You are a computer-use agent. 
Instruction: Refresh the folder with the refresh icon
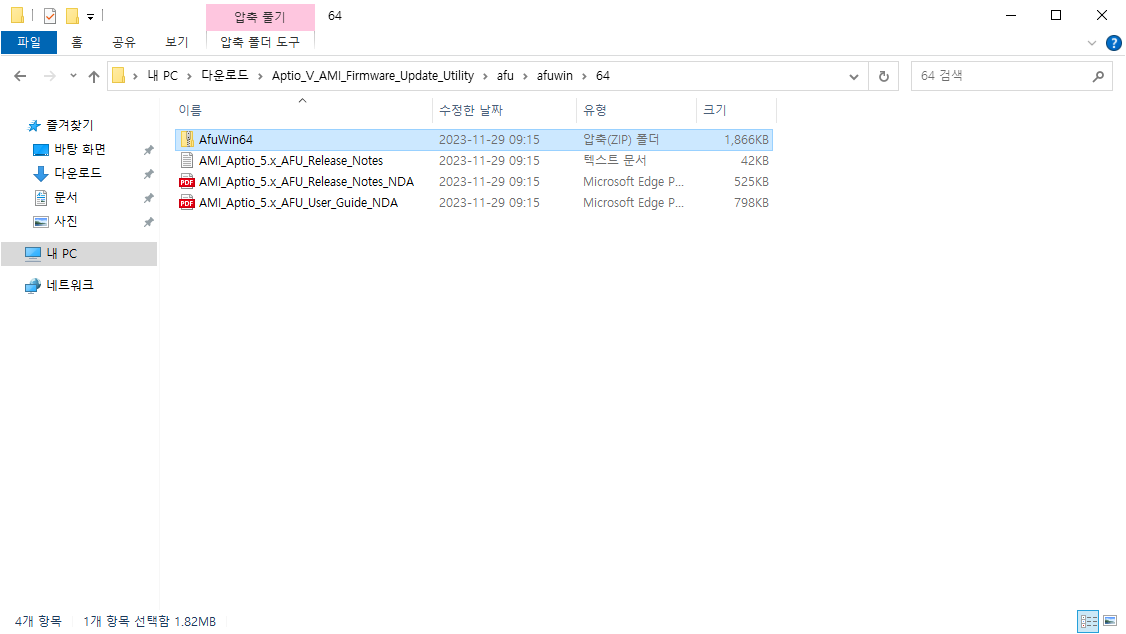click(x=884, y=75)
